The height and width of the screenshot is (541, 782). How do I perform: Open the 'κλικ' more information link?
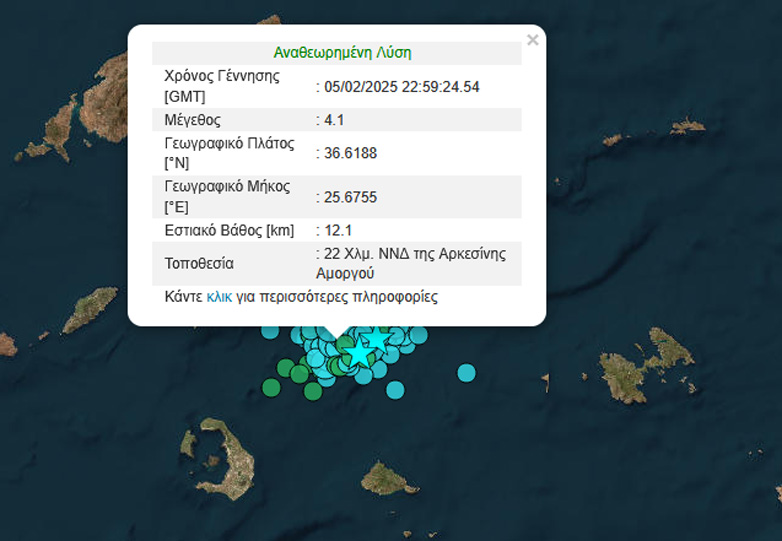tap(219, 297)
